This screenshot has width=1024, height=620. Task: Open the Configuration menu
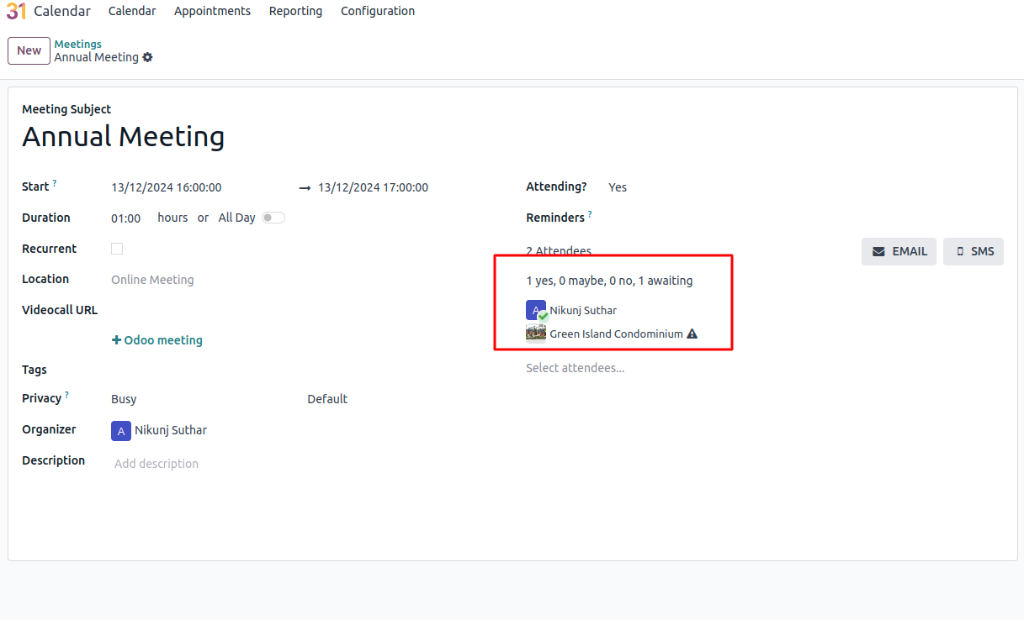click(x=377, y=11)
